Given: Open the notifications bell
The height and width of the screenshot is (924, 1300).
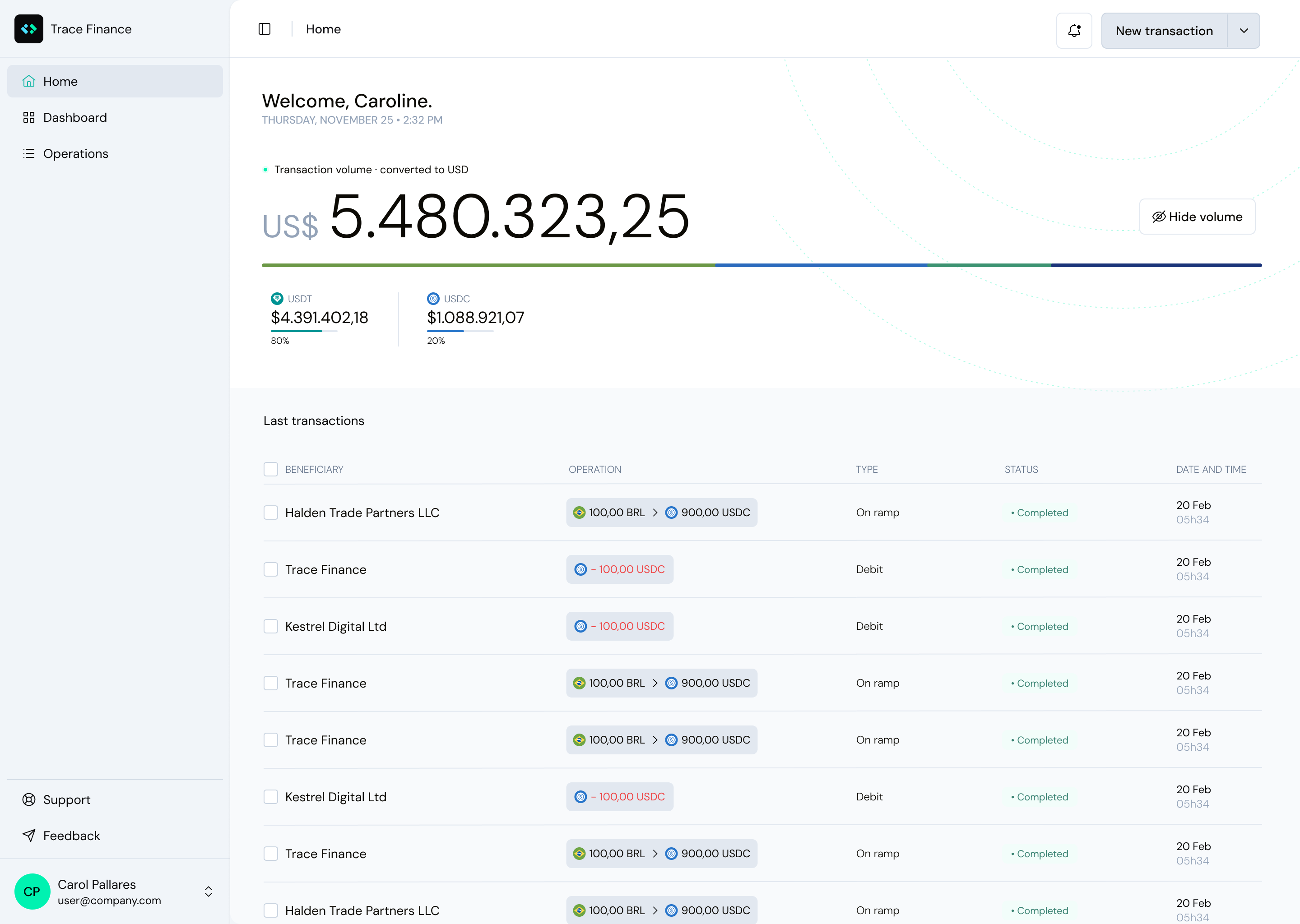Looking at the screenshot, I should click(x=1074, y=31).
